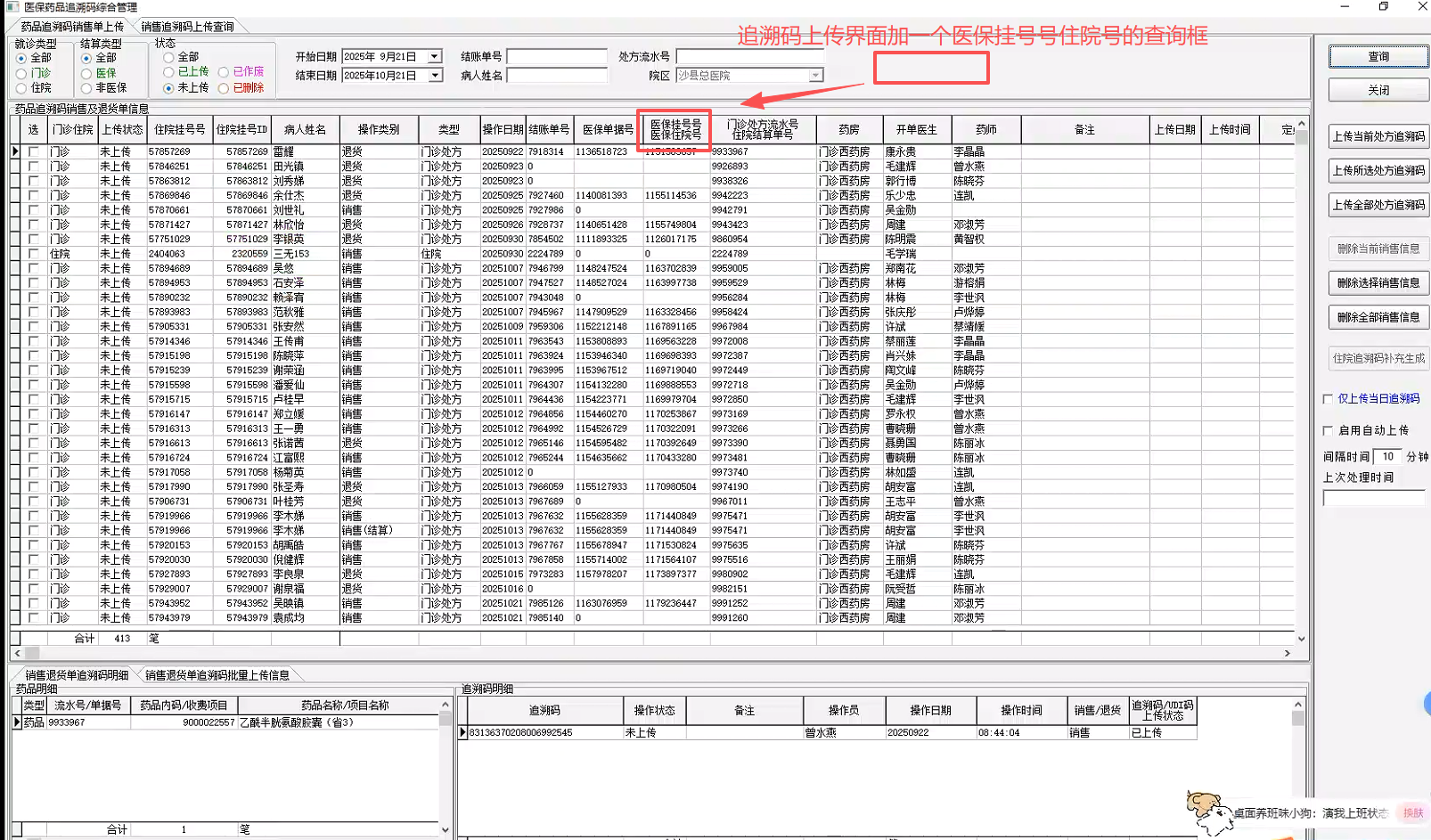
Task: Click main table vertical scrollbar up arrow
Action: pos(1301,124)
